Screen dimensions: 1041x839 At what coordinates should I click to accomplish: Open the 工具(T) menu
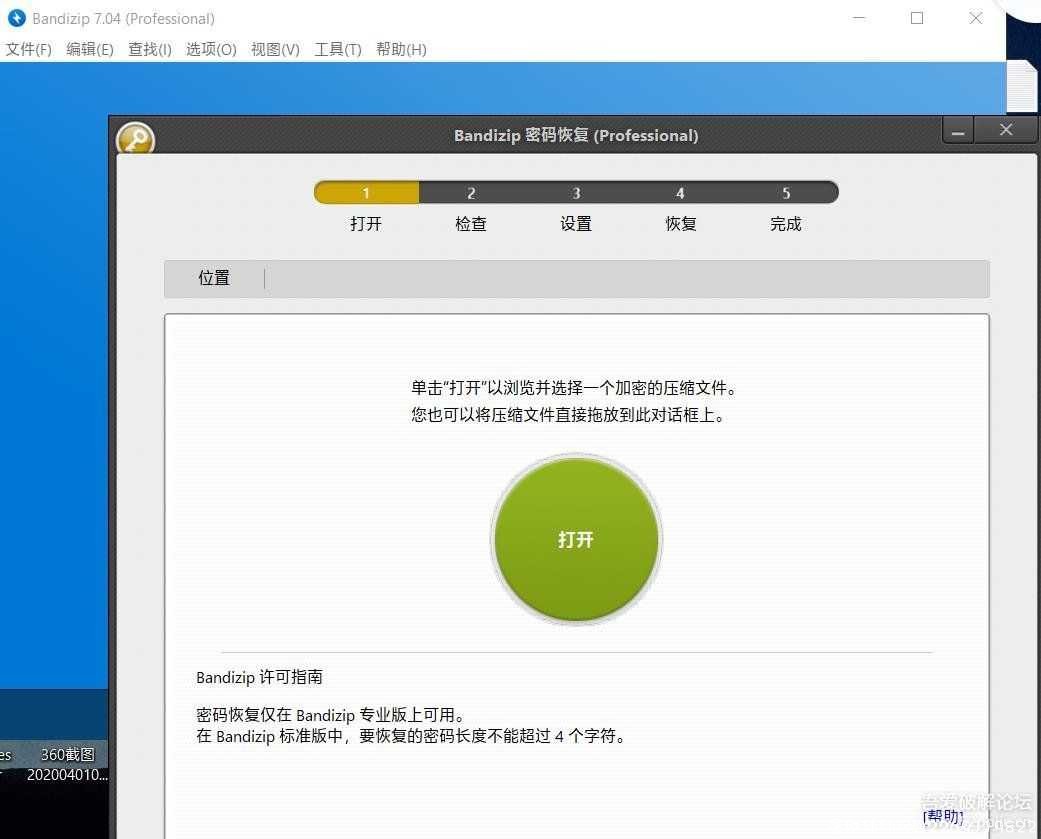pos(337,50)
